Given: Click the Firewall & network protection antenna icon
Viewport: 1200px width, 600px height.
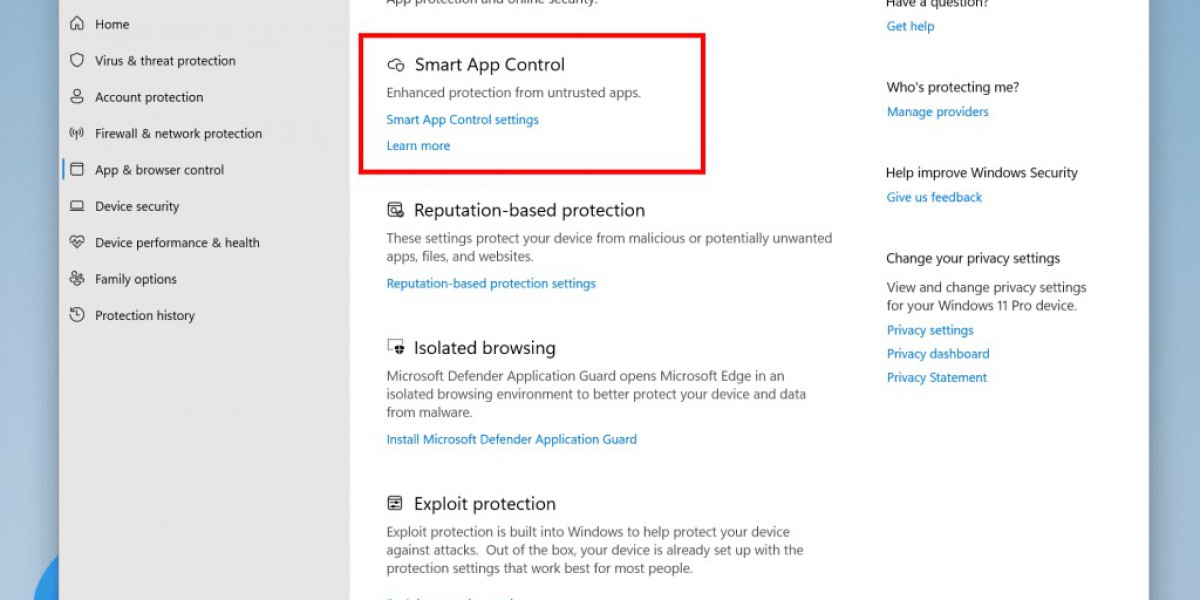Looking at the screenshot, I should pos(77,133).
